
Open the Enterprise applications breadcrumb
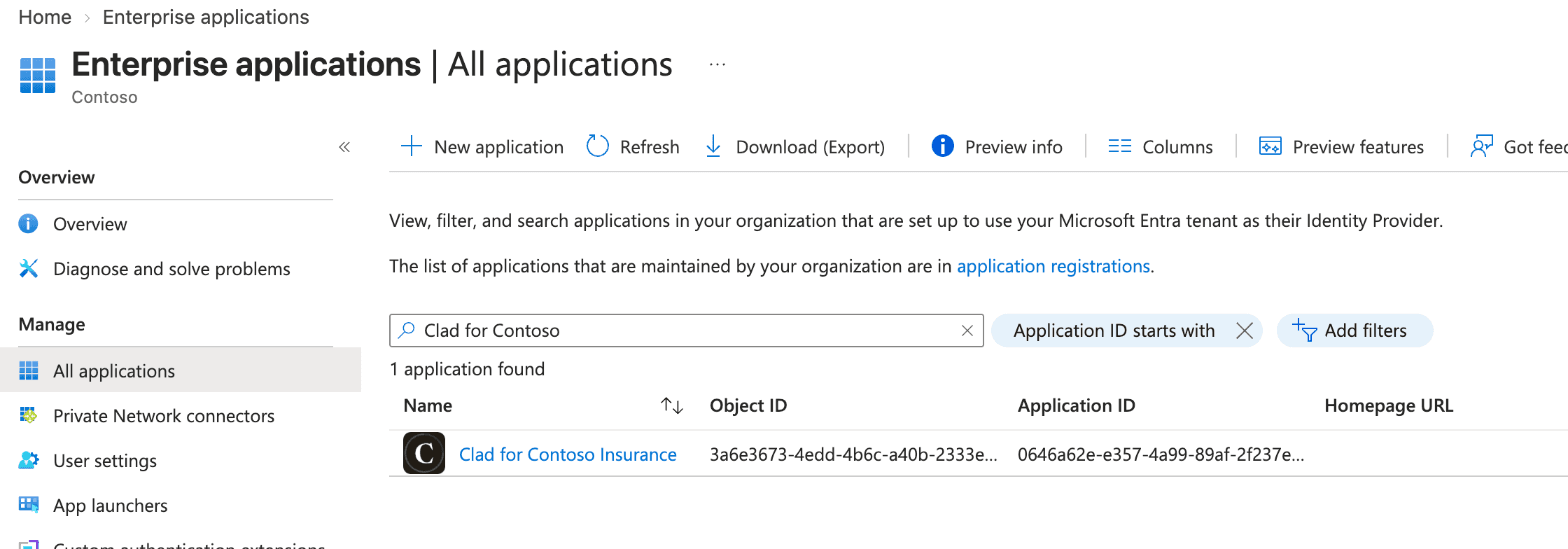coord(206,17)
